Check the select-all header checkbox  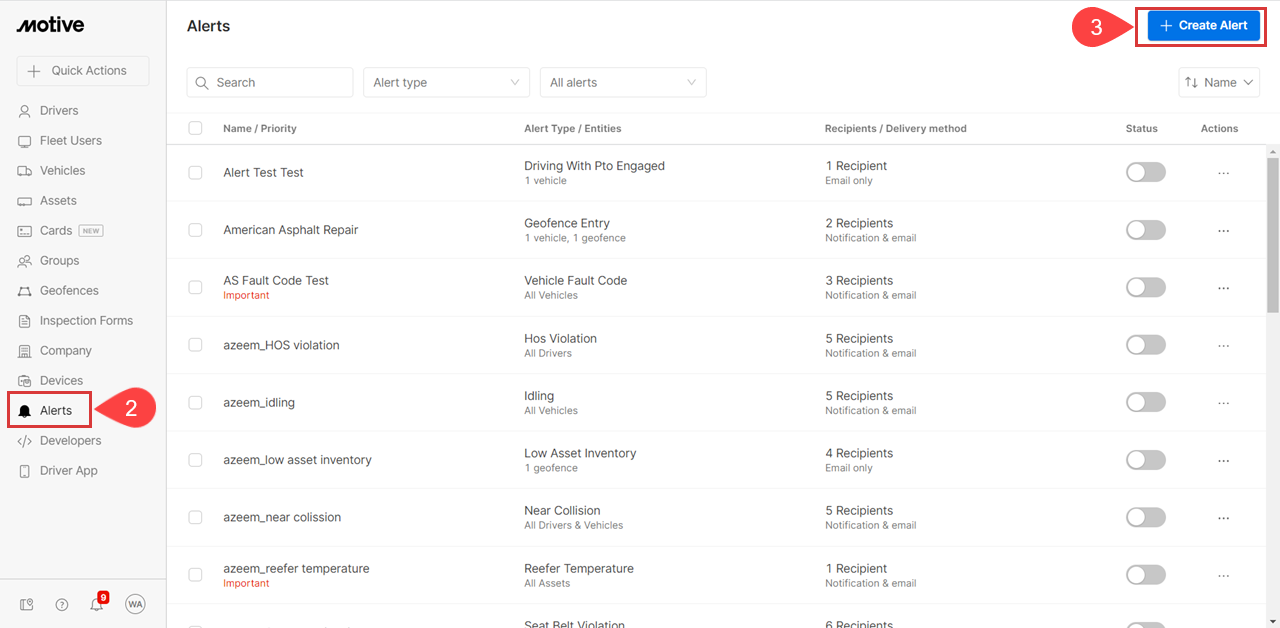195,128
